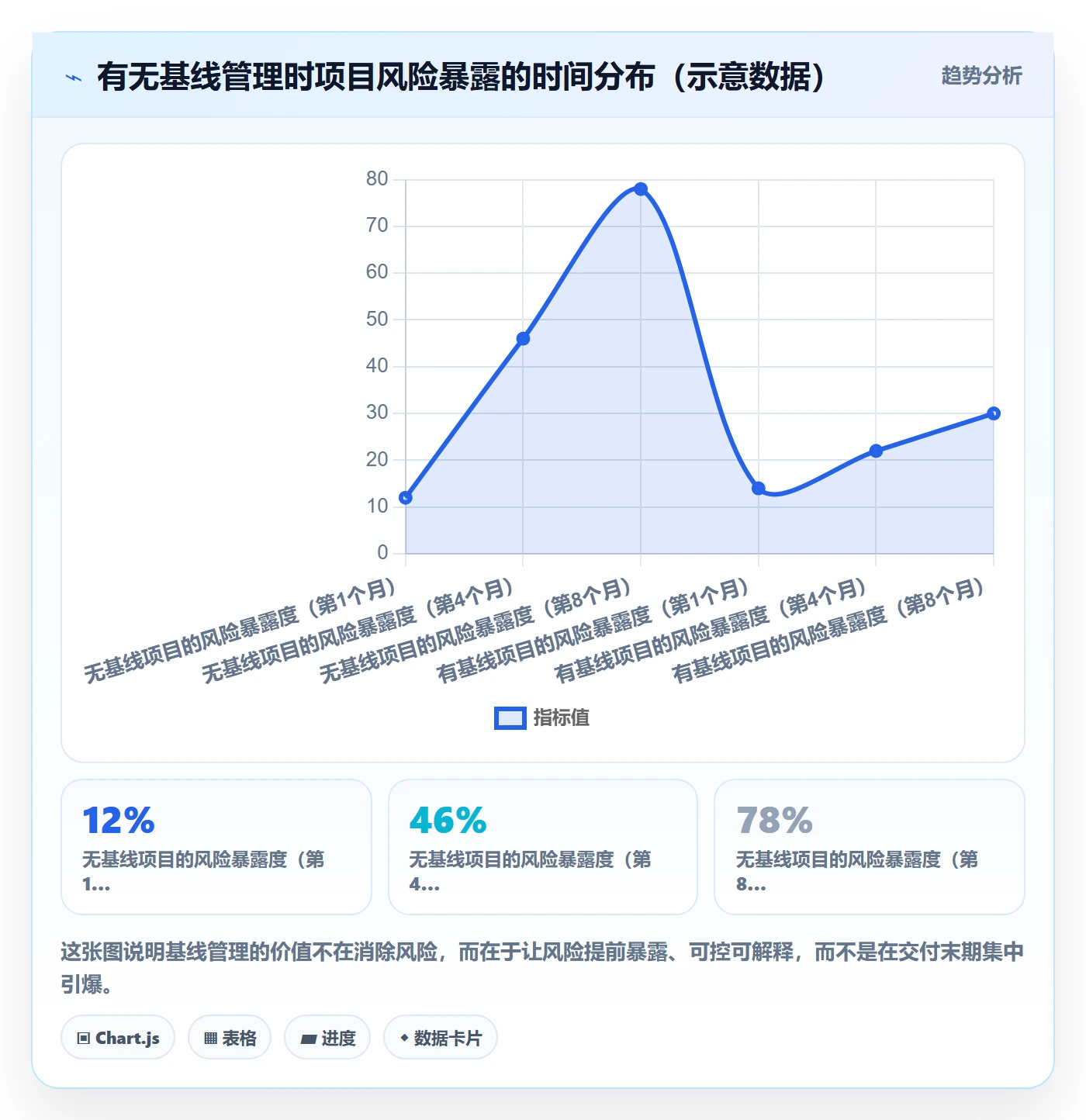Click the chart data point at value 22
This screenshot has height=1120, width=1086.
pos(876,451)
